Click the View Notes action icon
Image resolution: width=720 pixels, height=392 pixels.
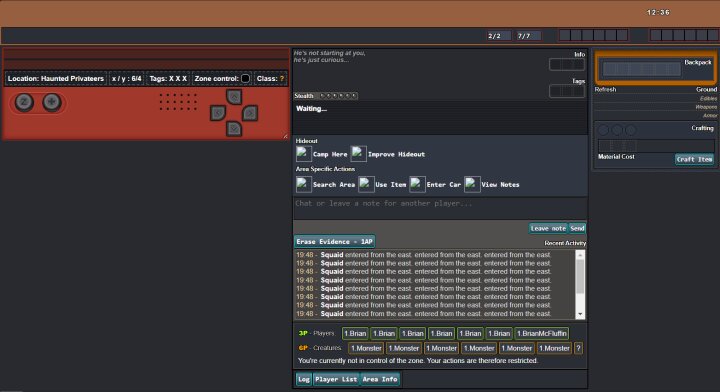coord(472,185)
